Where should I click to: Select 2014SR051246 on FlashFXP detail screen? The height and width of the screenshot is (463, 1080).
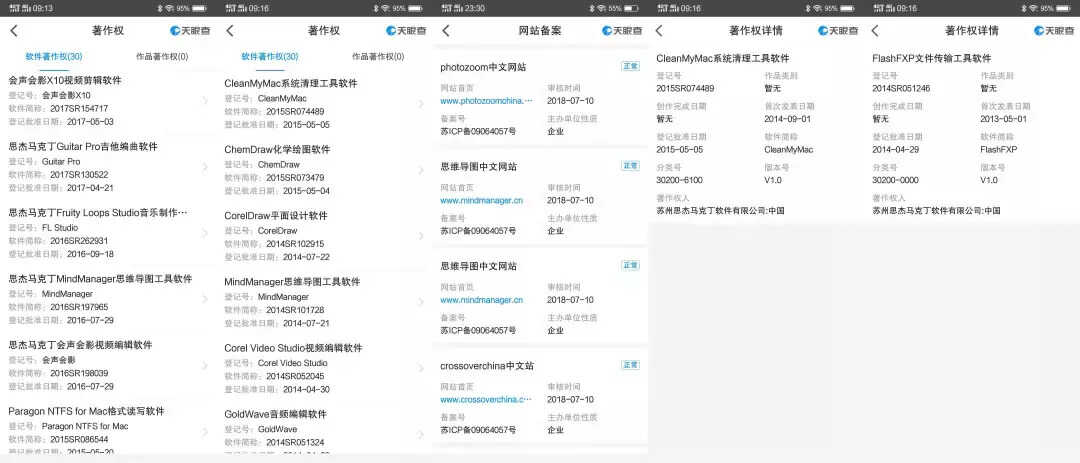pos(901,88)
